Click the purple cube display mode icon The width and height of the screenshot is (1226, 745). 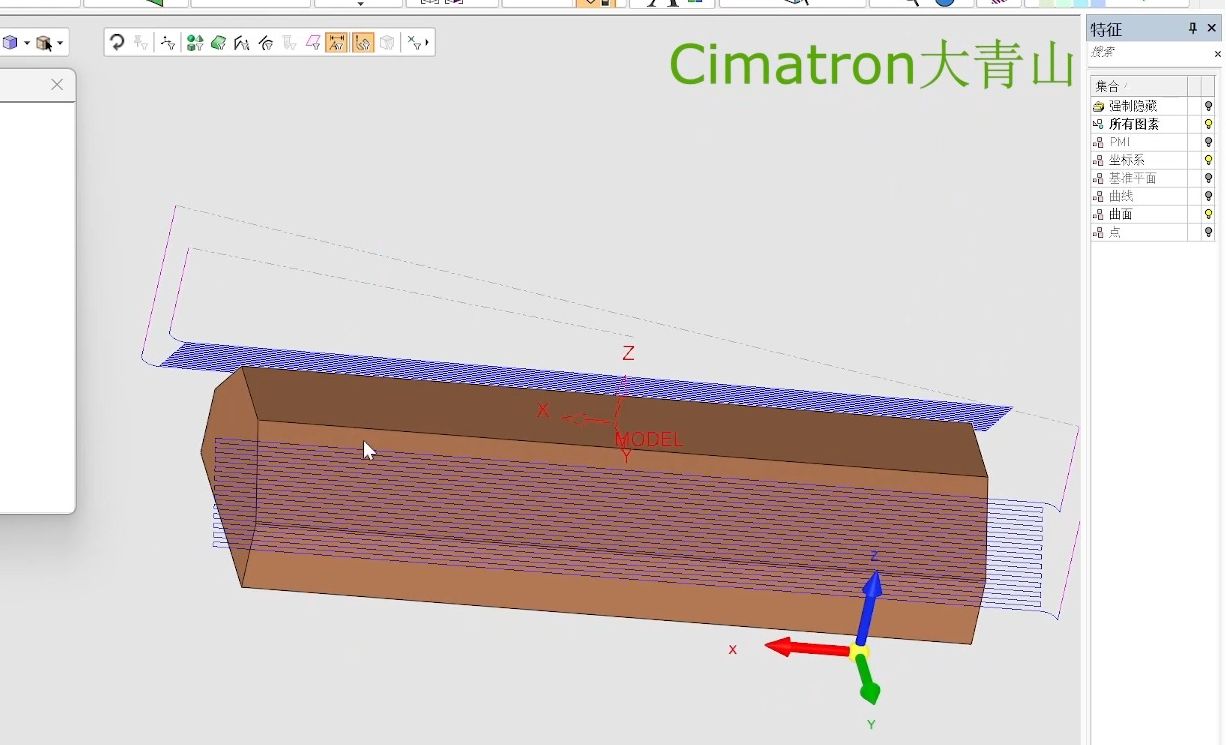click(10, 42)
